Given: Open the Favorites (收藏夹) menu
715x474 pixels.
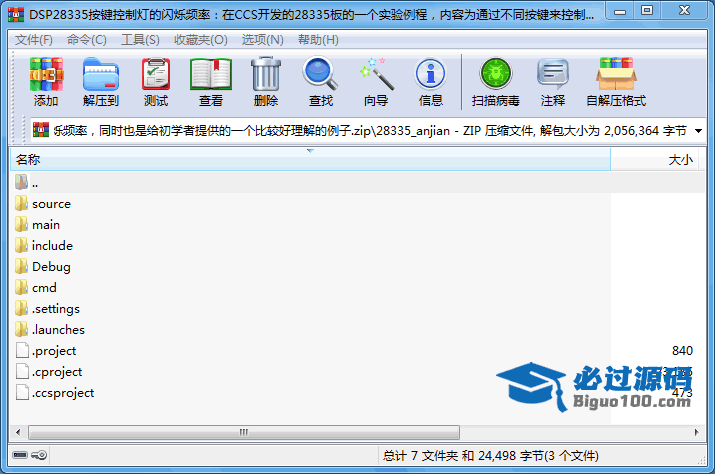Looking at the screenshot, I should pyautogui.click(x=201, y=40).
